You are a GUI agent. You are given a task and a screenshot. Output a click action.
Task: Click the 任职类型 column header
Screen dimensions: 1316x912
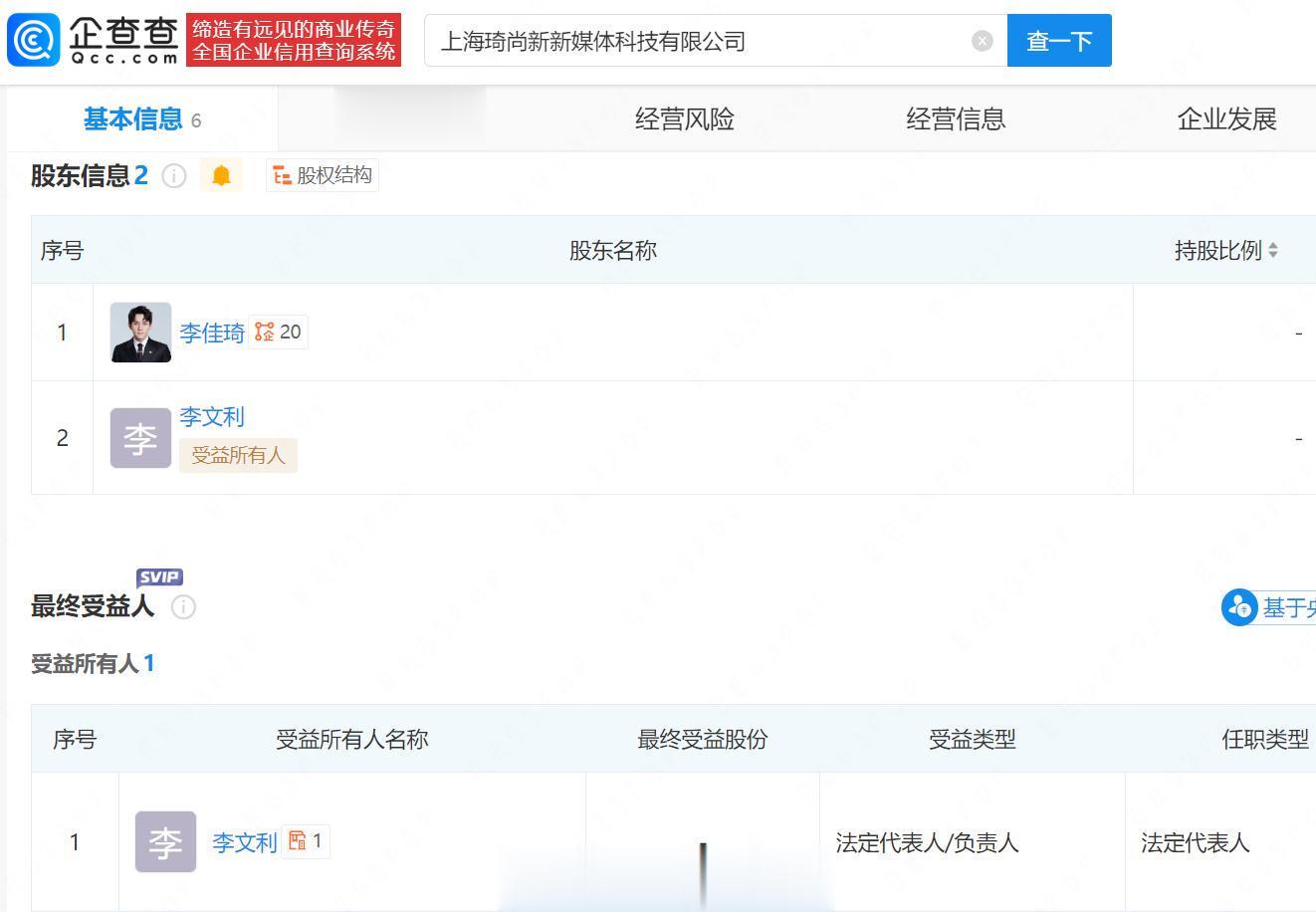pos(1265,740)
